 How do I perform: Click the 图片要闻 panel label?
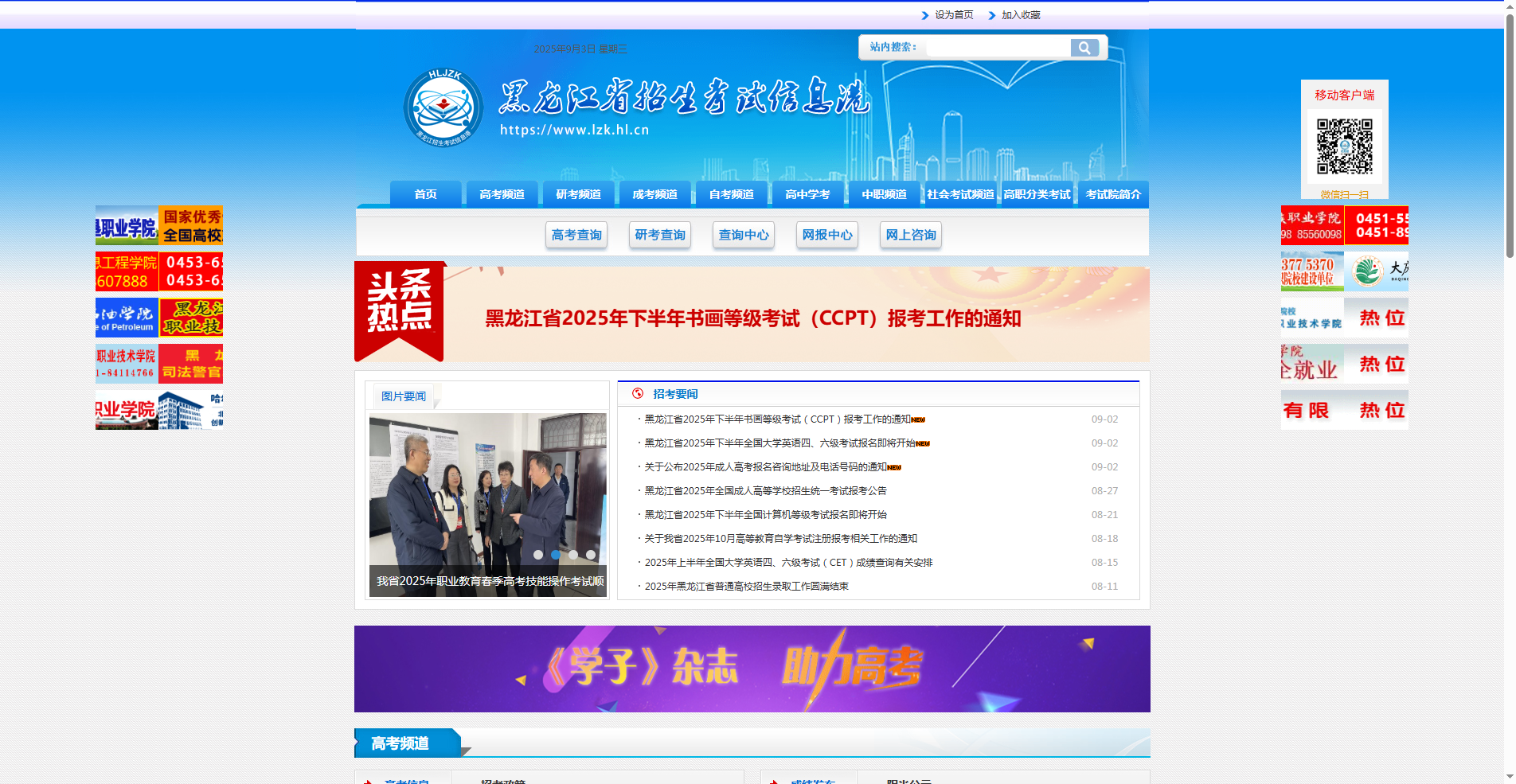(403, 396)
